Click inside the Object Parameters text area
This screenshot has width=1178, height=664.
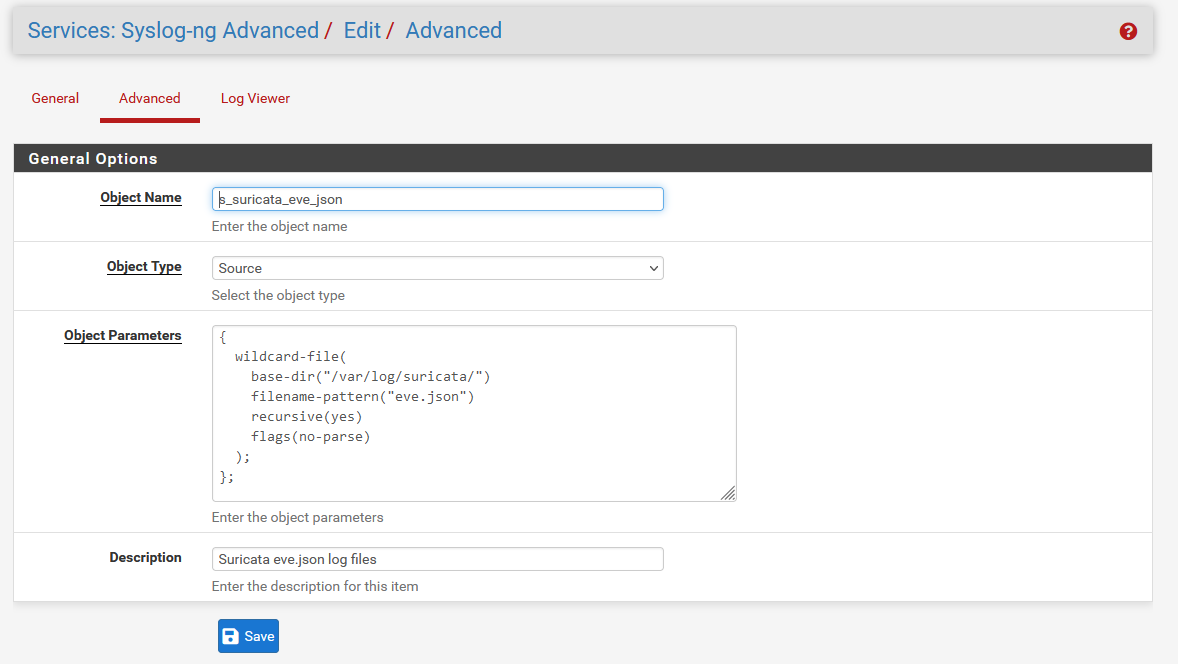(474, 413)
